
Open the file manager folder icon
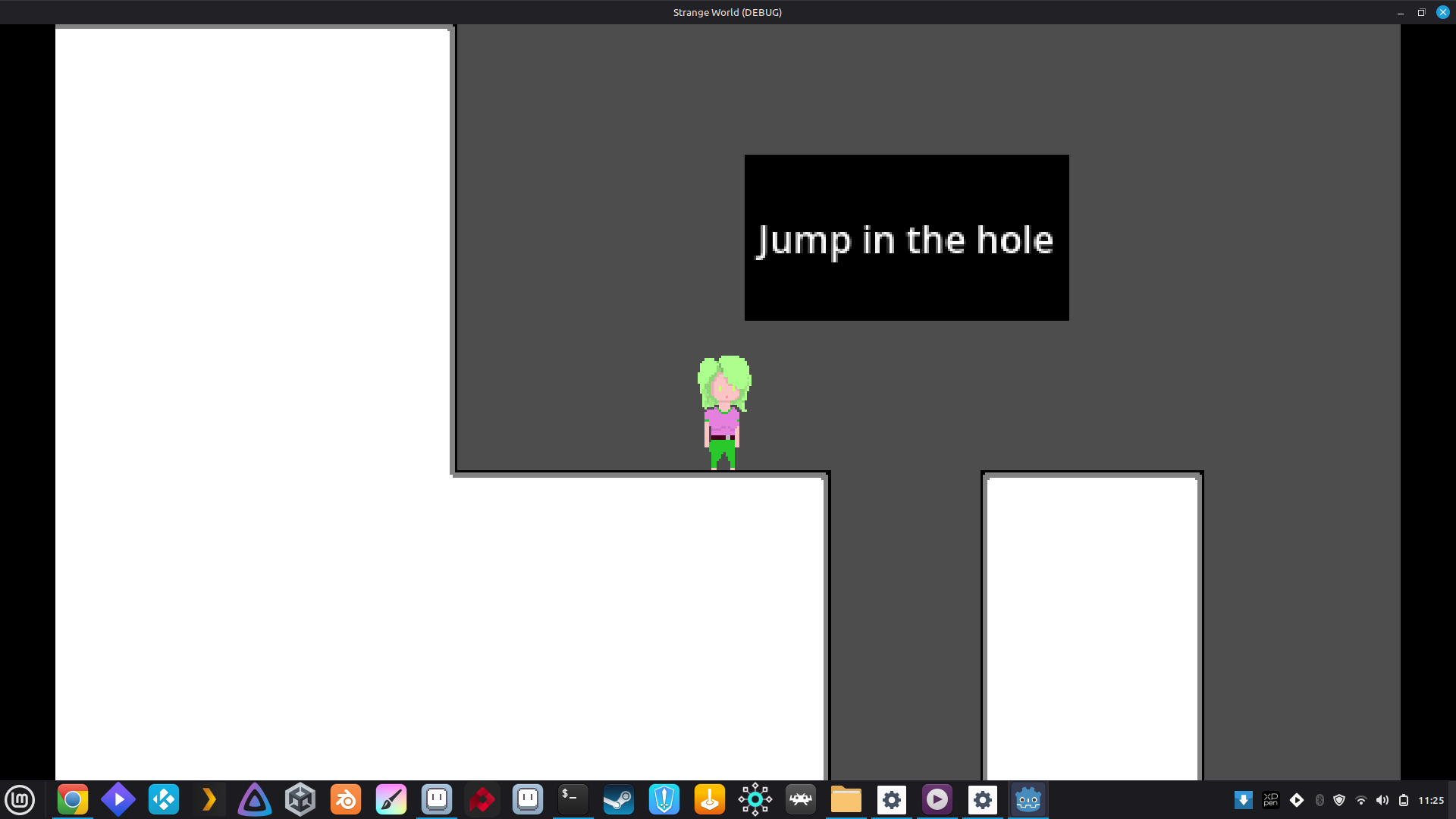[x=846, y=799]
